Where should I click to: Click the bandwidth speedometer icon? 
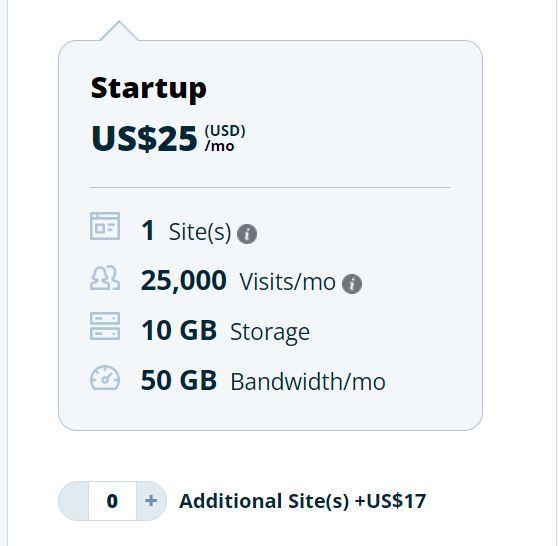point(105,378)
